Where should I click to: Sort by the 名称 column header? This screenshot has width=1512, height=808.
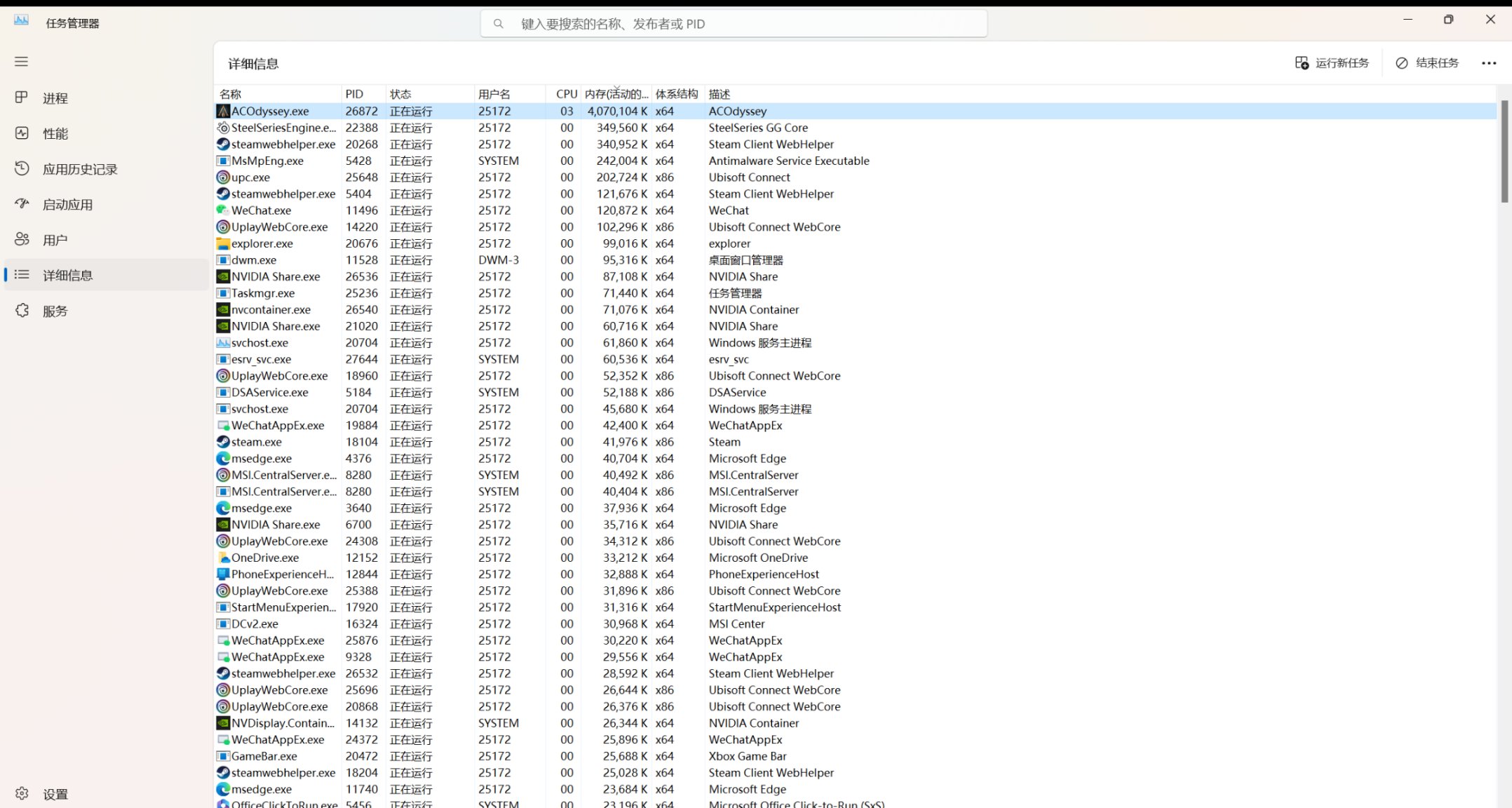[277, 94]
